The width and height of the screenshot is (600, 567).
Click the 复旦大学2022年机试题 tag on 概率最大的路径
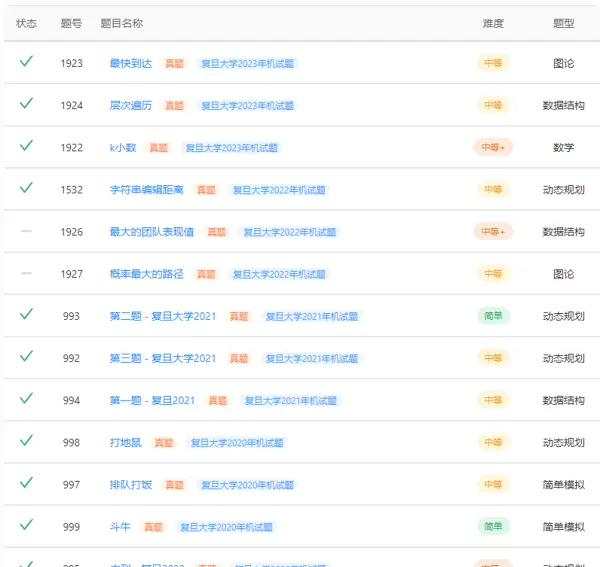click(279, 274)
